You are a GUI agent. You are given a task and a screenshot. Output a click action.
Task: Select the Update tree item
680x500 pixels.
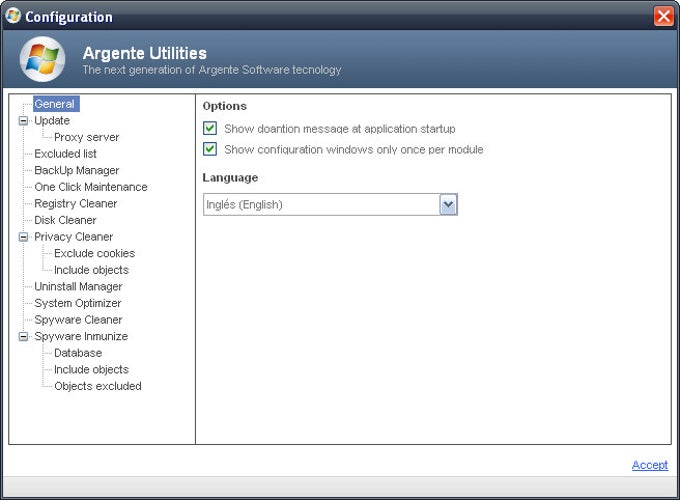click(52, 121)
